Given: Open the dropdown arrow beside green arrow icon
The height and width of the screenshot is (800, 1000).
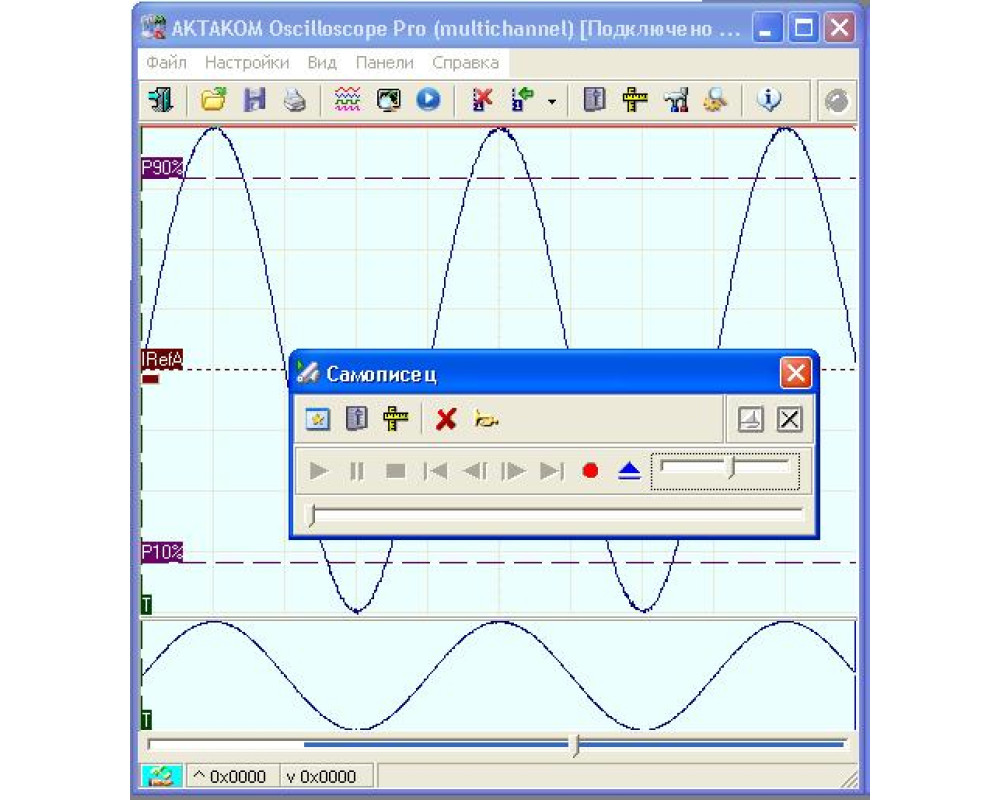Looking at the screenshot, I should click(551, 101).
